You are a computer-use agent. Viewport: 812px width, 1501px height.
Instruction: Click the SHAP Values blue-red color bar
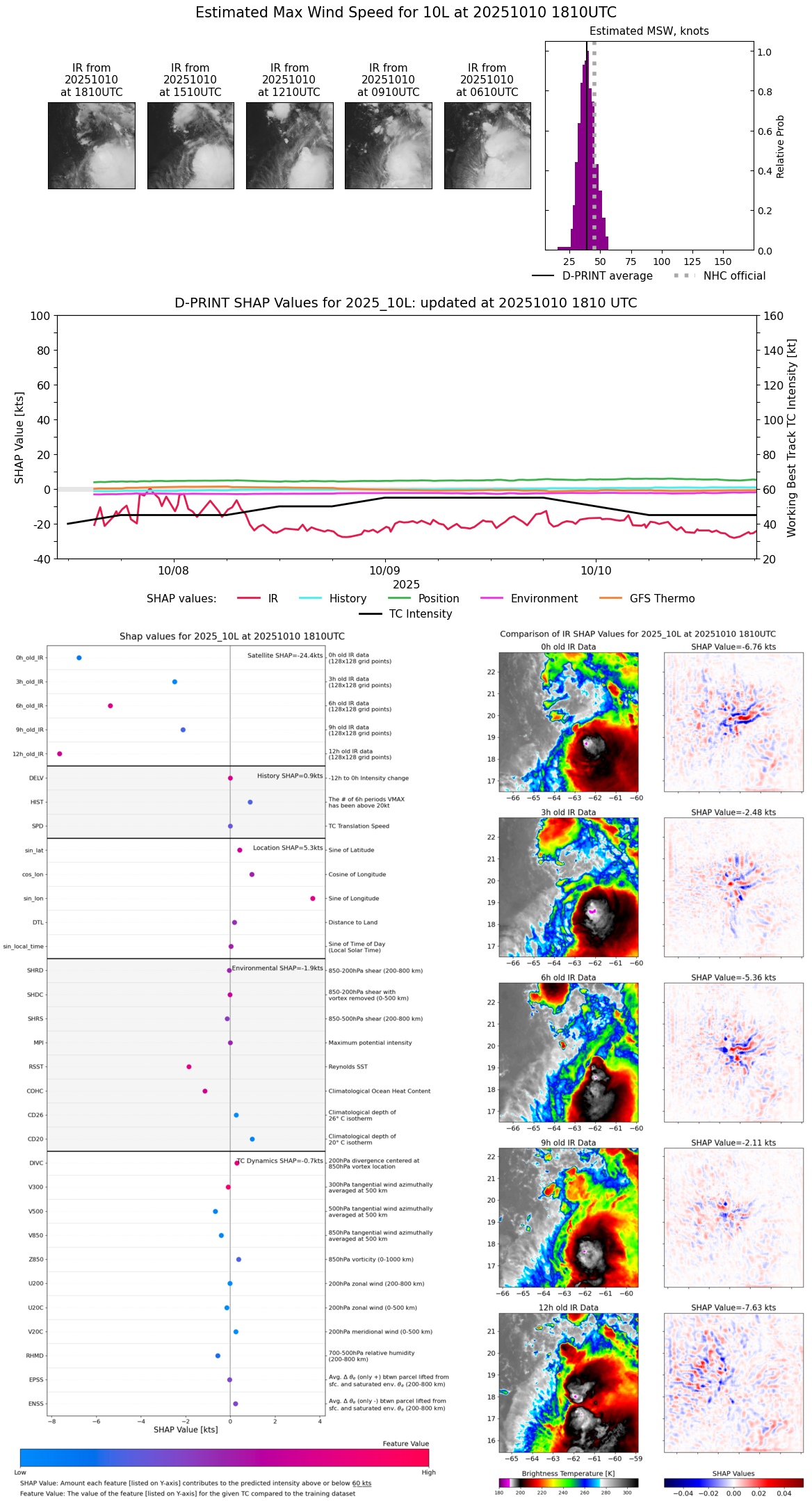pos(733,1482)
